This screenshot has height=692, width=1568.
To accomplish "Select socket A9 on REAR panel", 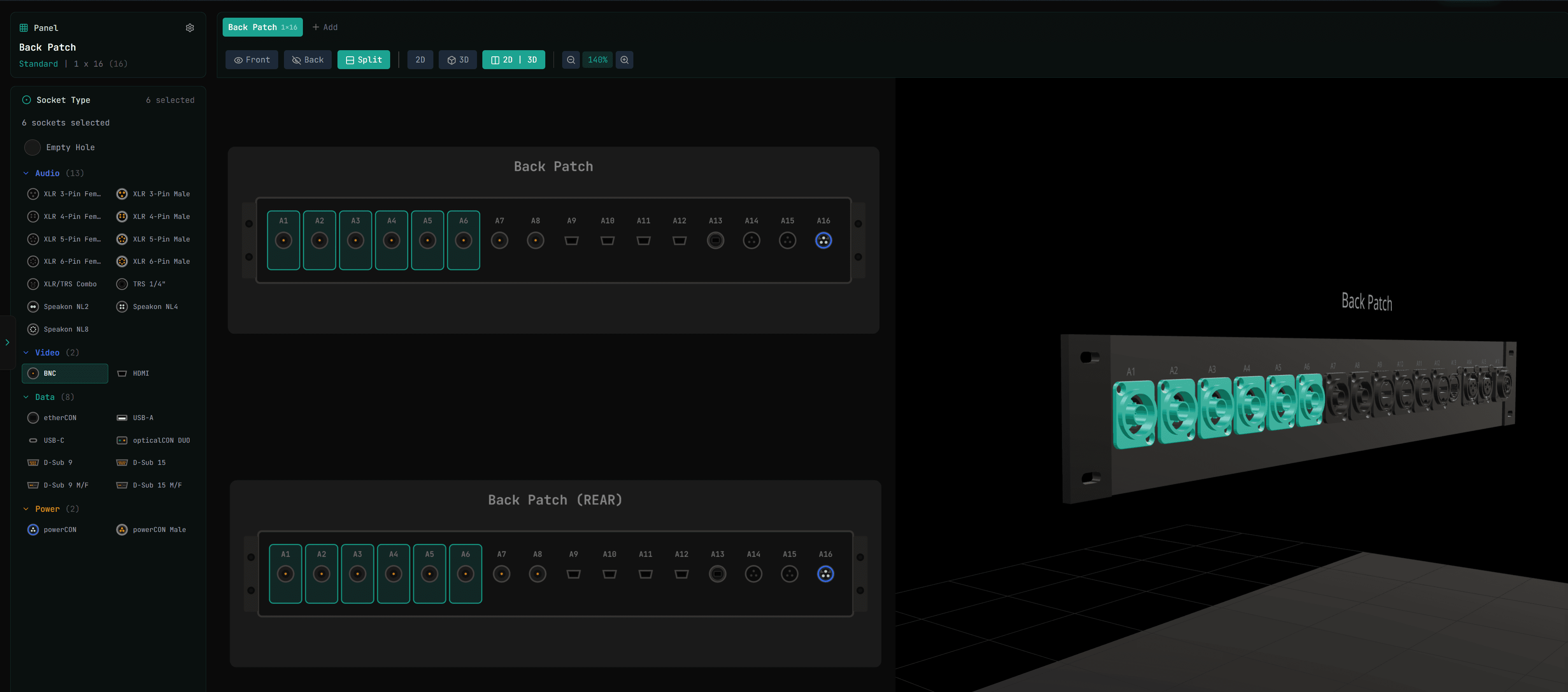I will (573, 574).
